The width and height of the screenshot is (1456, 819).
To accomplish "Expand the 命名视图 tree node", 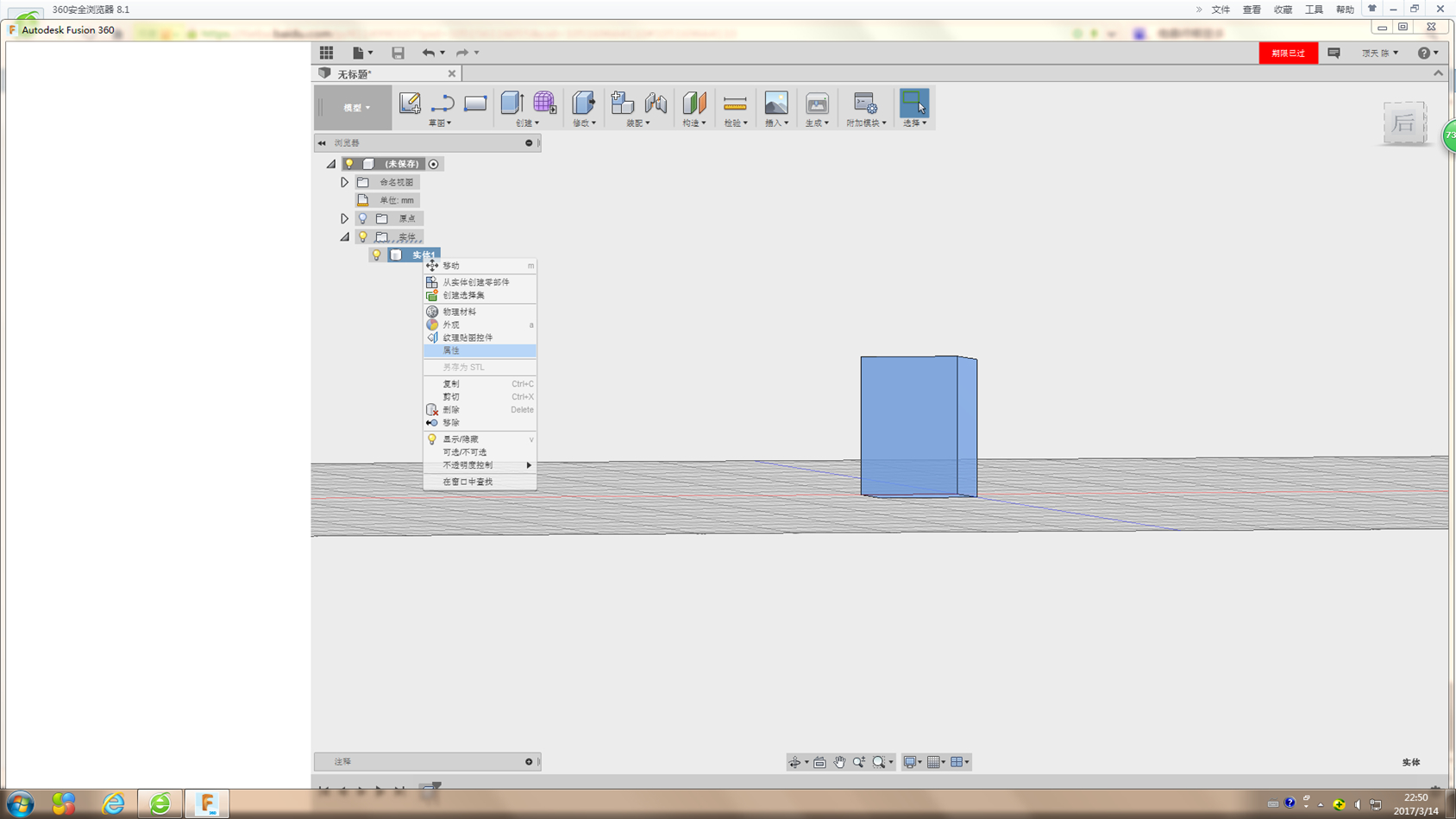I will point(344,183).
